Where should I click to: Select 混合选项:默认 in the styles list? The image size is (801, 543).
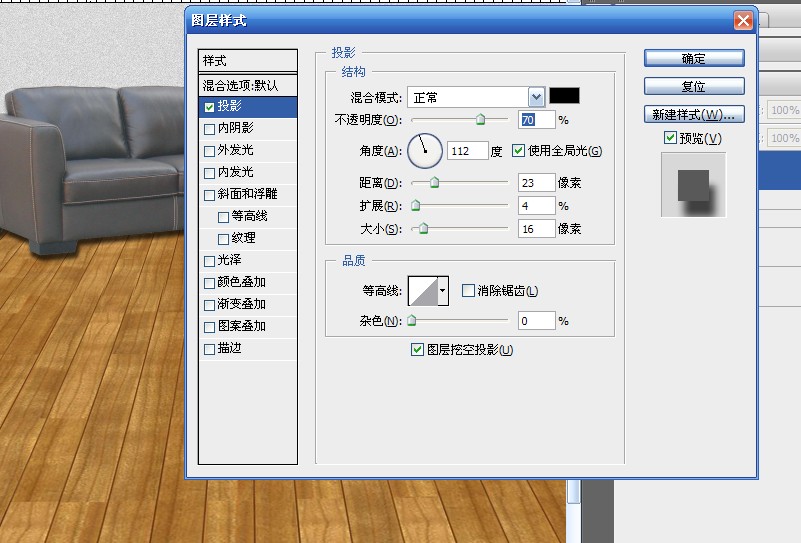click(x=248, y=85)
